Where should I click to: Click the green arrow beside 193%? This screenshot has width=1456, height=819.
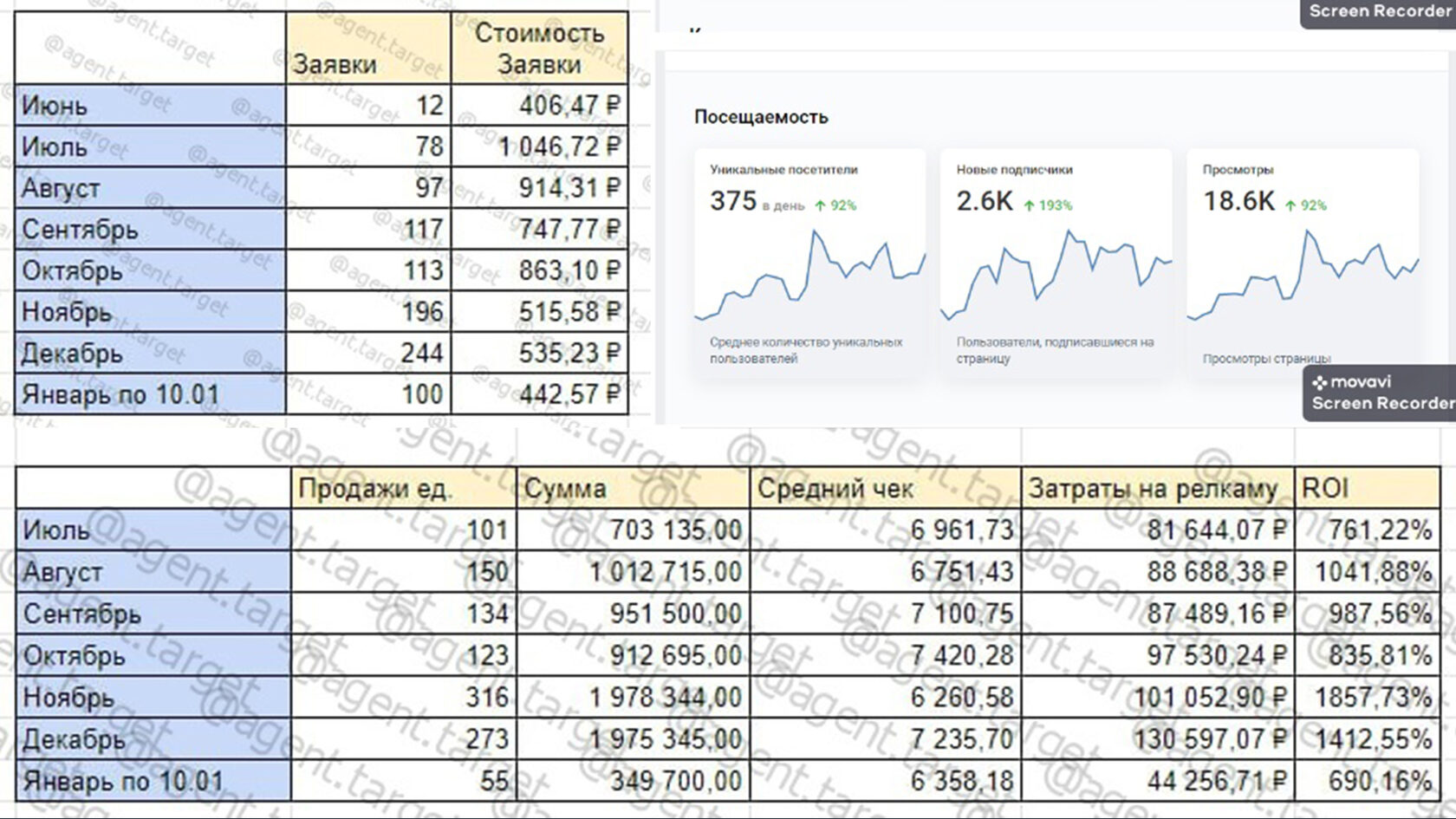[1029, 205]
